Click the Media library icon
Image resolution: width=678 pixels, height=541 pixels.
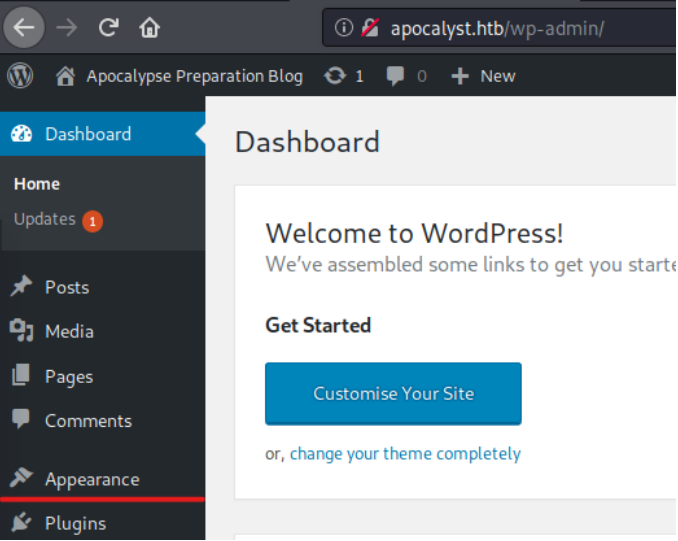[22, 330]
